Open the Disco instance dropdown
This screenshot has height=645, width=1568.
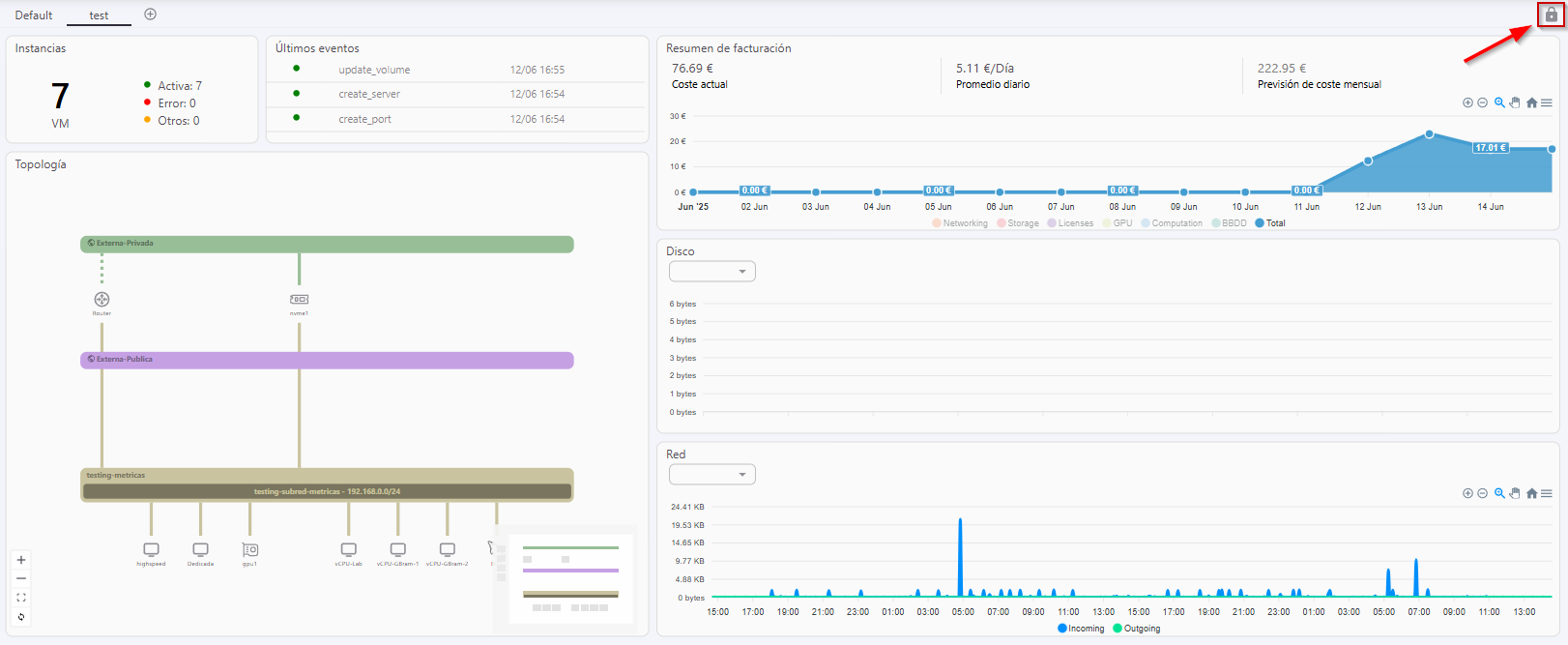point(711,272)
